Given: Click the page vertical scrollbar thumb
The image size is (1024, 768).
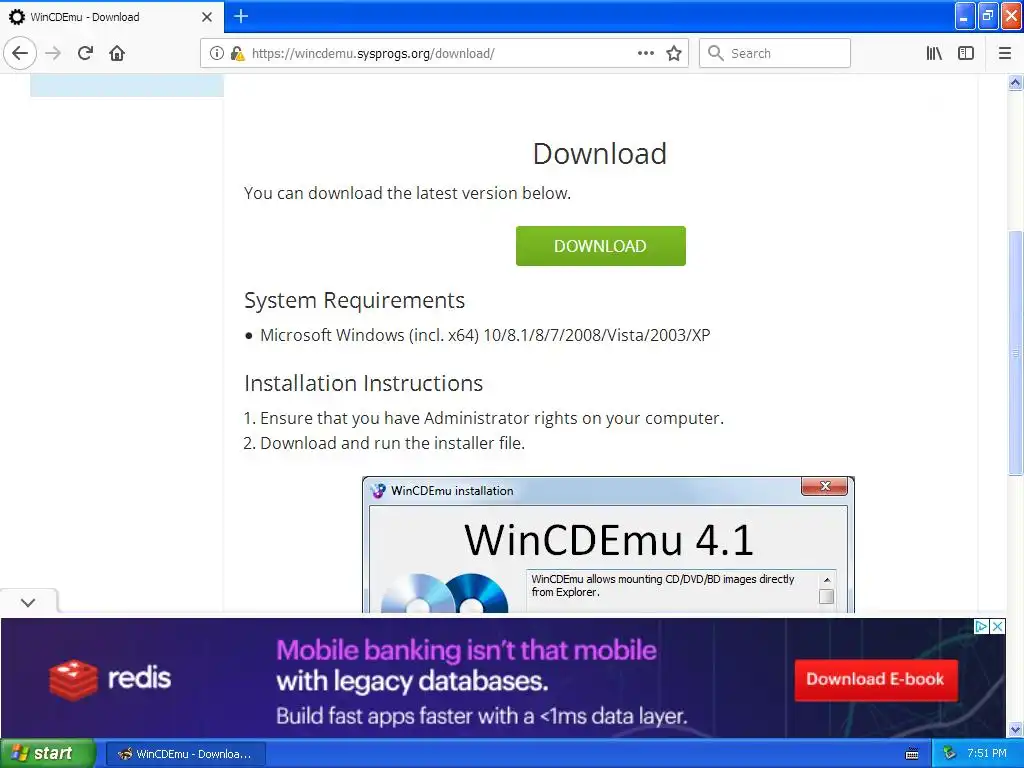Looking at the screenshot, I should 1015,353.
